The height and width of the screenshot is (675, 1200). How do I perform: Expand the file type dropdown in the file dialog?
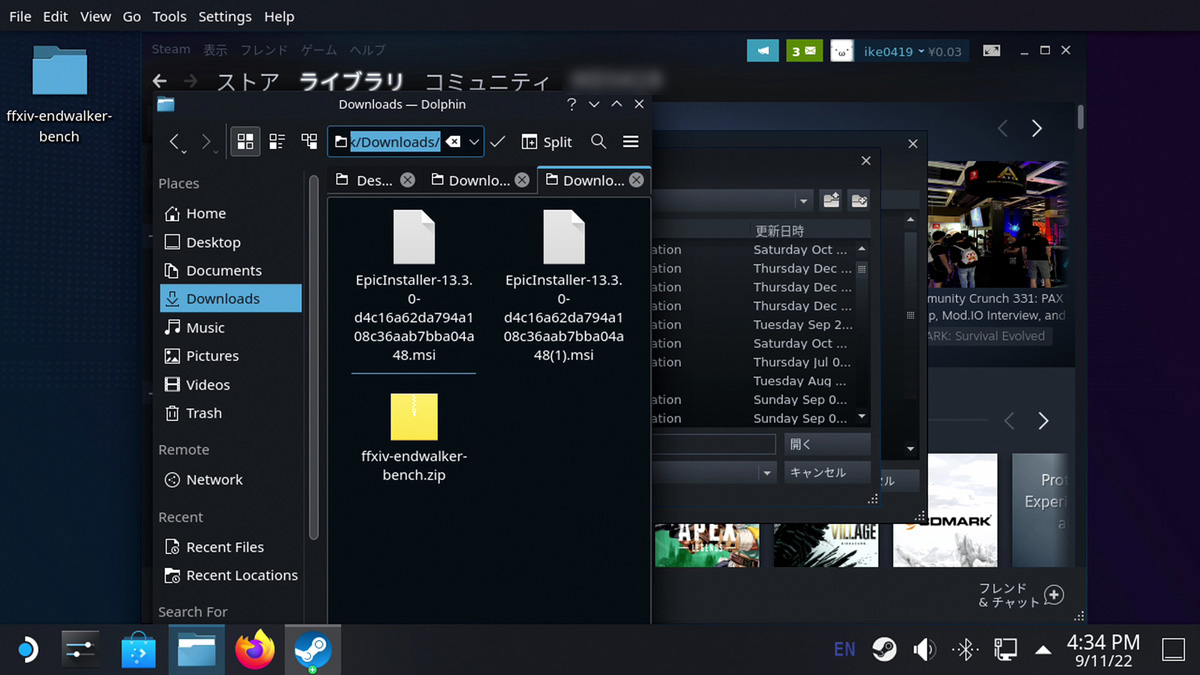click(767, 473)
